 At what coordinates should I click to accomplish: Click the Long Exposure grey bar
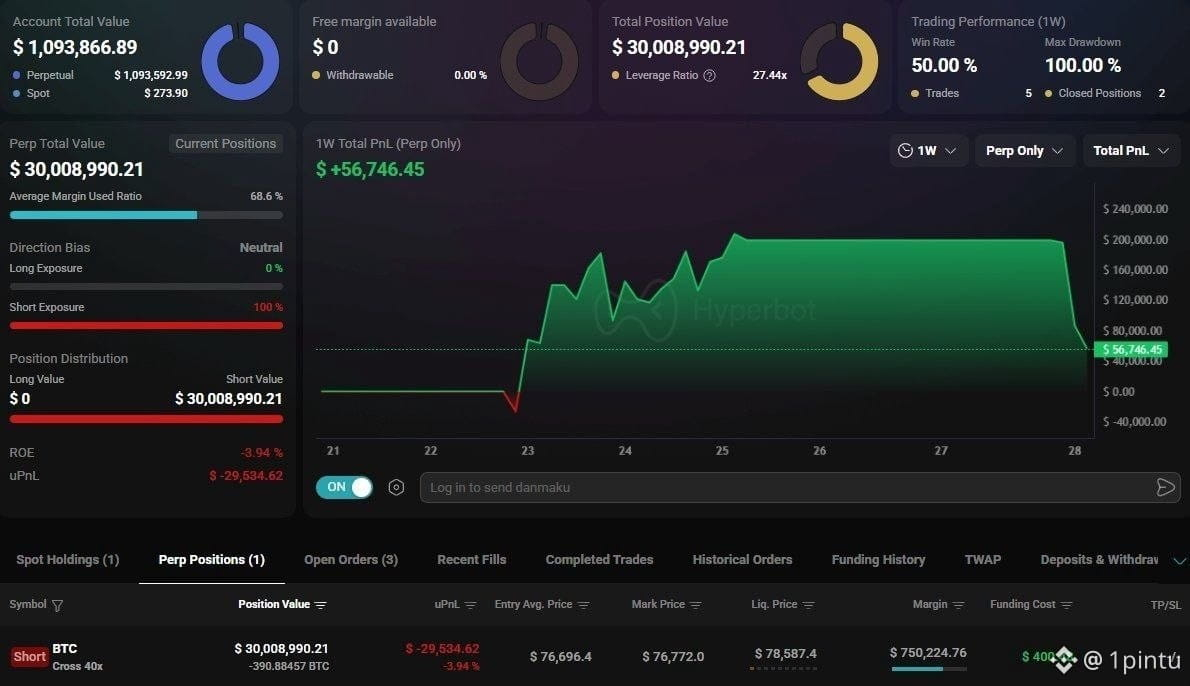point(146,287)
